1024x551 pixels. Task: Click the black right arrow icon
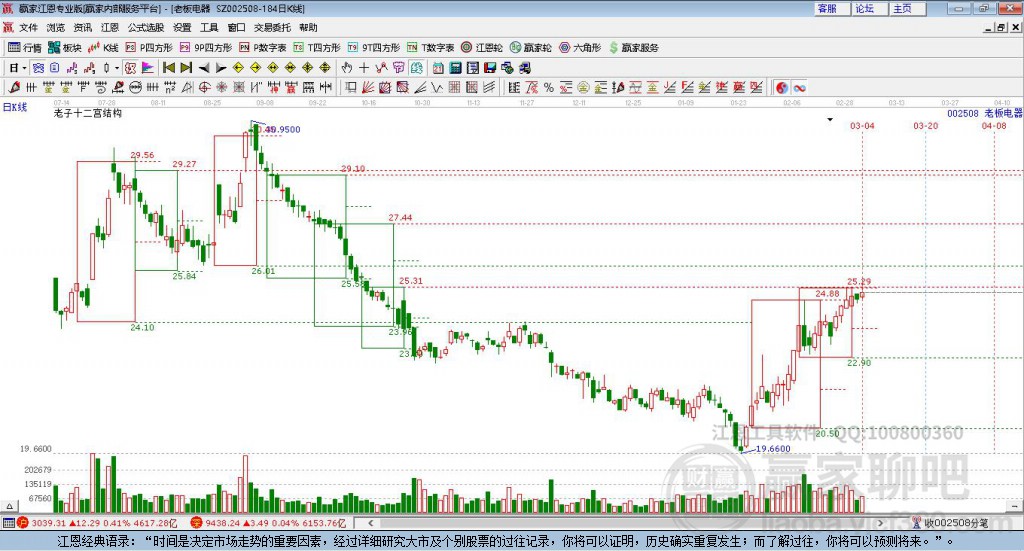coord(221,68)
